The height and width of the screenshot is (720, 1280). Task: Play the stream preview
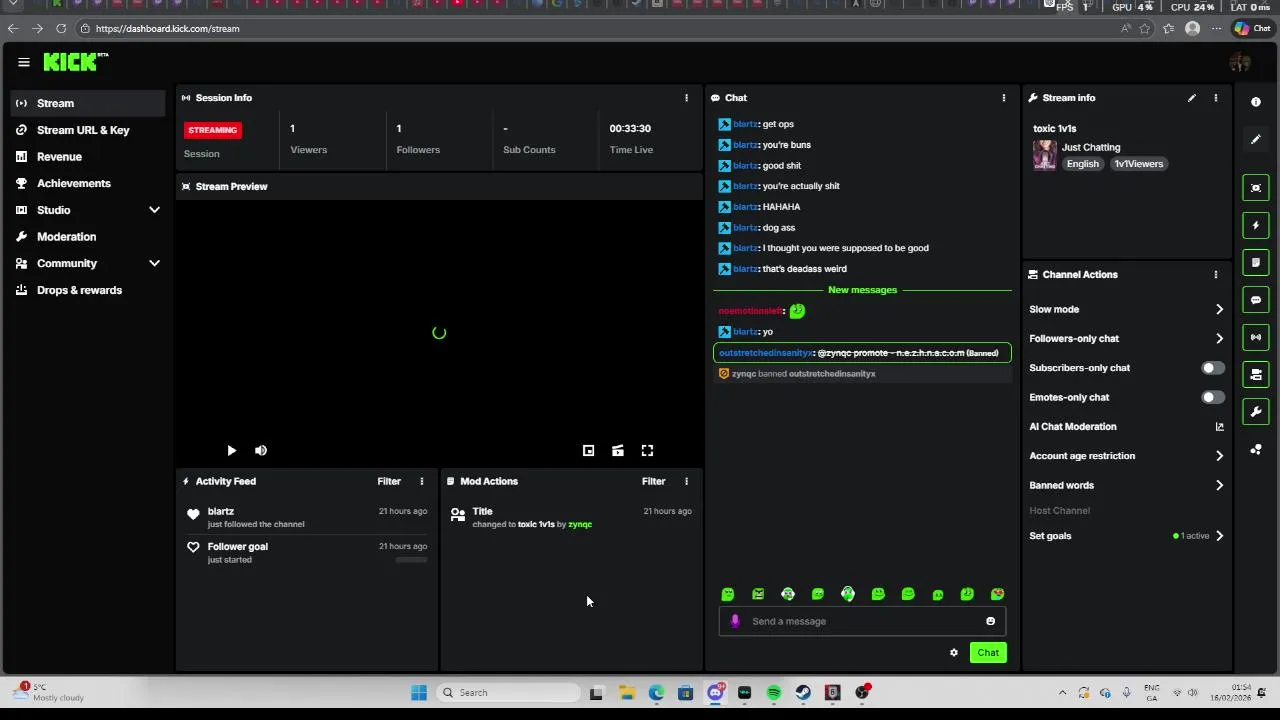(x=231, y=451)
